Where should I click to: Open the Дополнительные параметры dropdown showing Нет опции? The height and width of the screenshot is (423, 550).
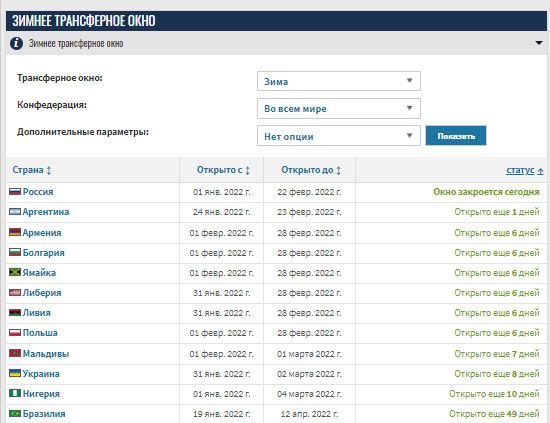pyautogui.click(x=339, y=136)
